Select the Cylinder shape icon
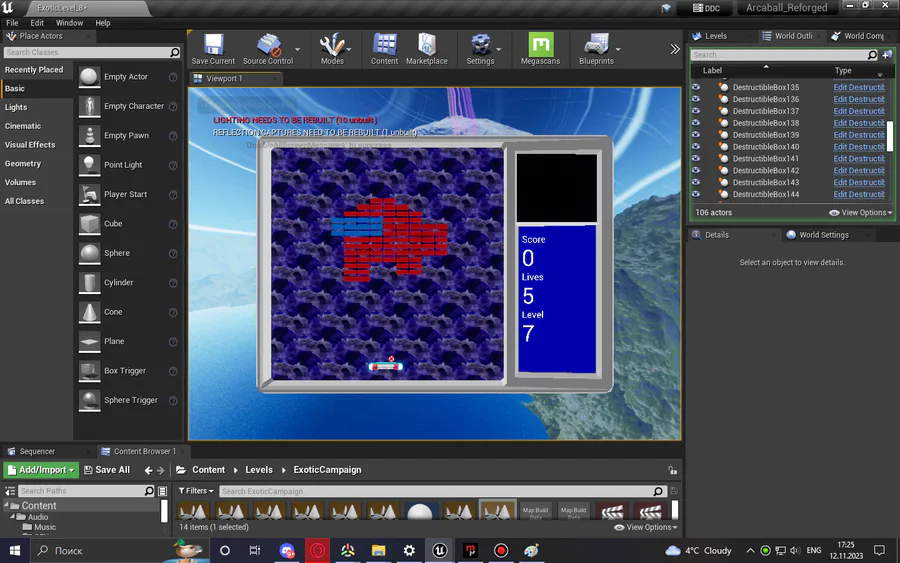 [89, 282]
